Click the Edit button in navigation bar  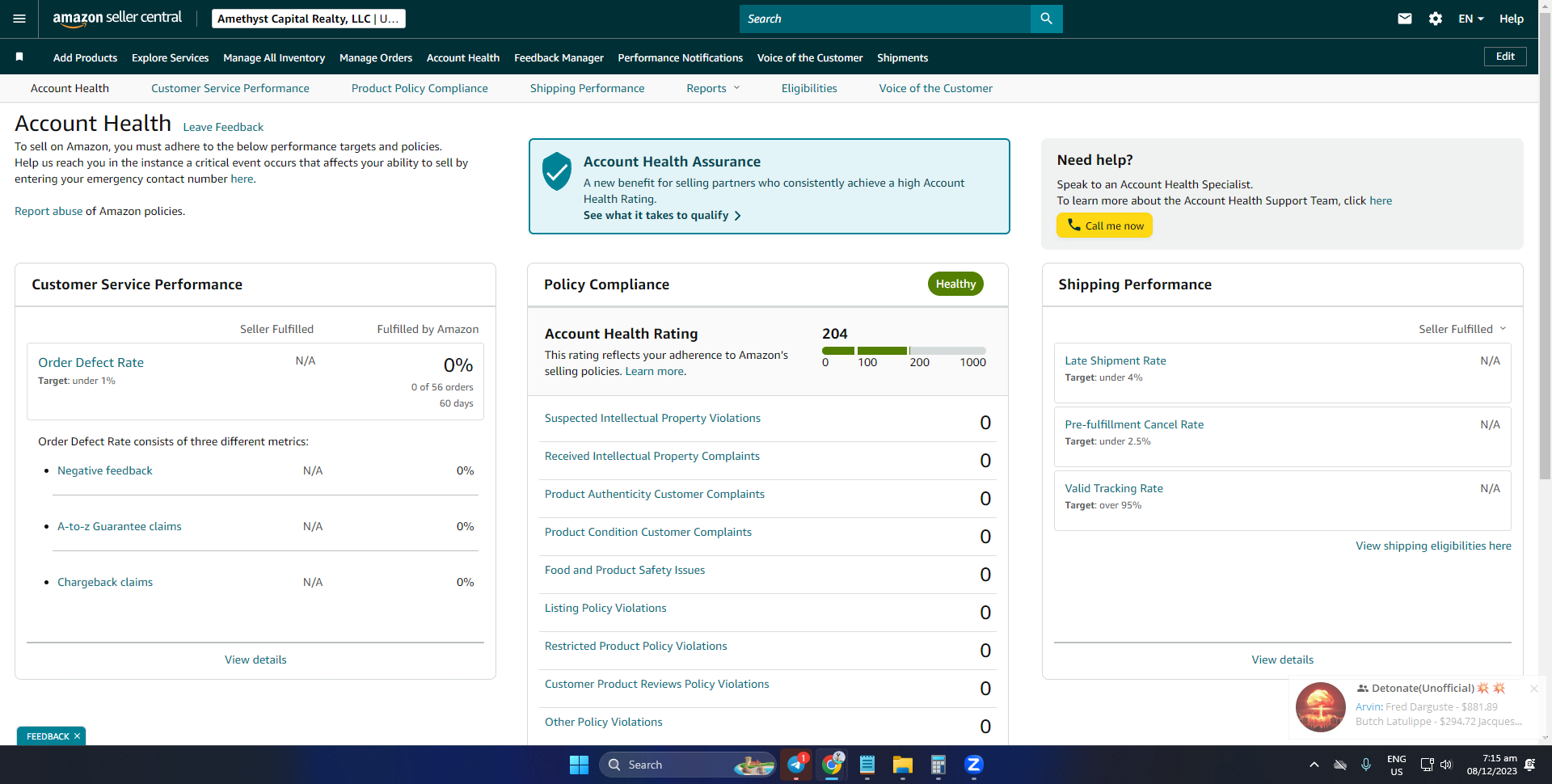(1505, 57)
